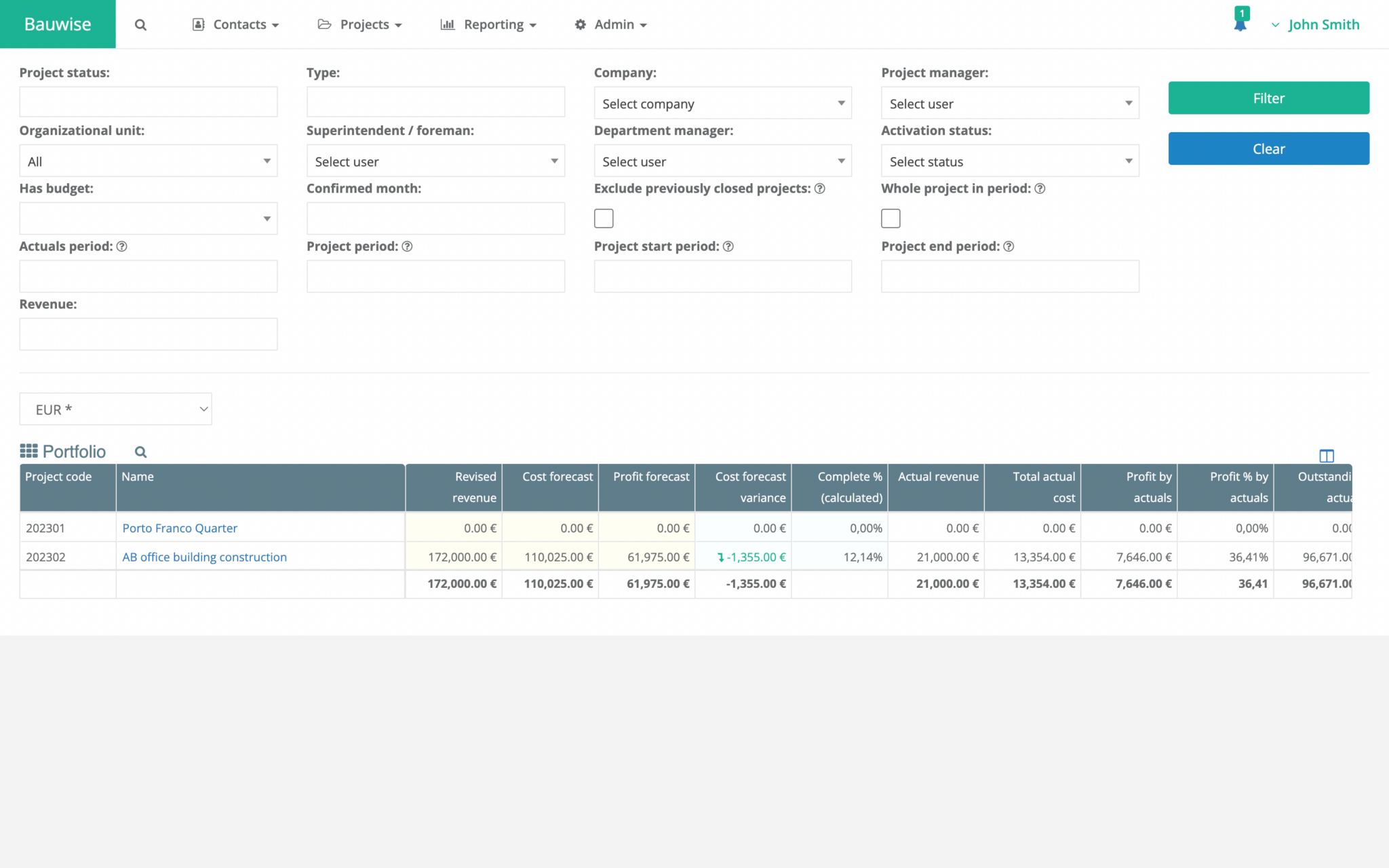Click the search magnifier in top navbar

coord(140,24)
